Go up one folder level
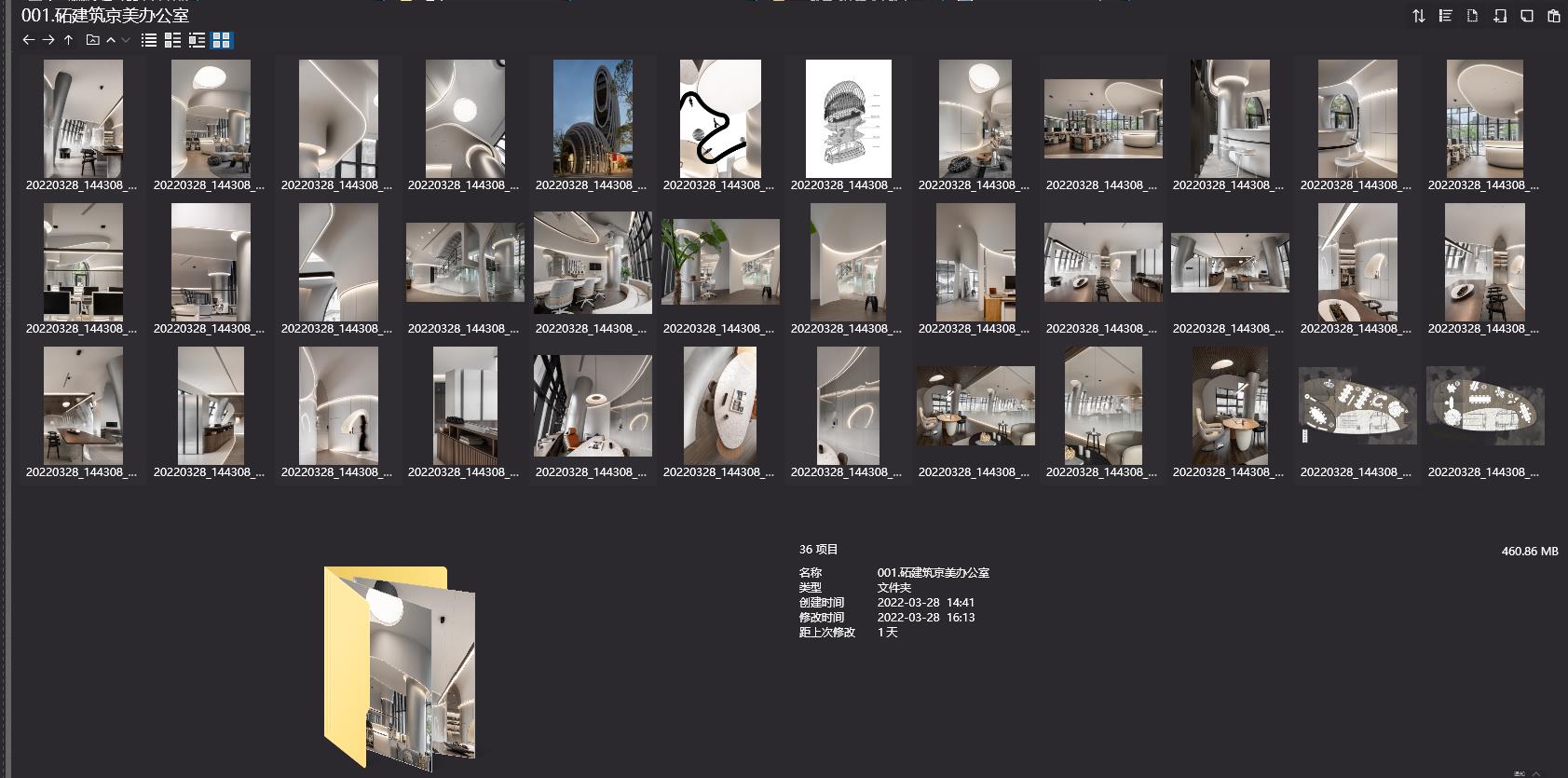Image resolution: width=1568 pixels, height=778 pixels. click(x=68, y=40)
